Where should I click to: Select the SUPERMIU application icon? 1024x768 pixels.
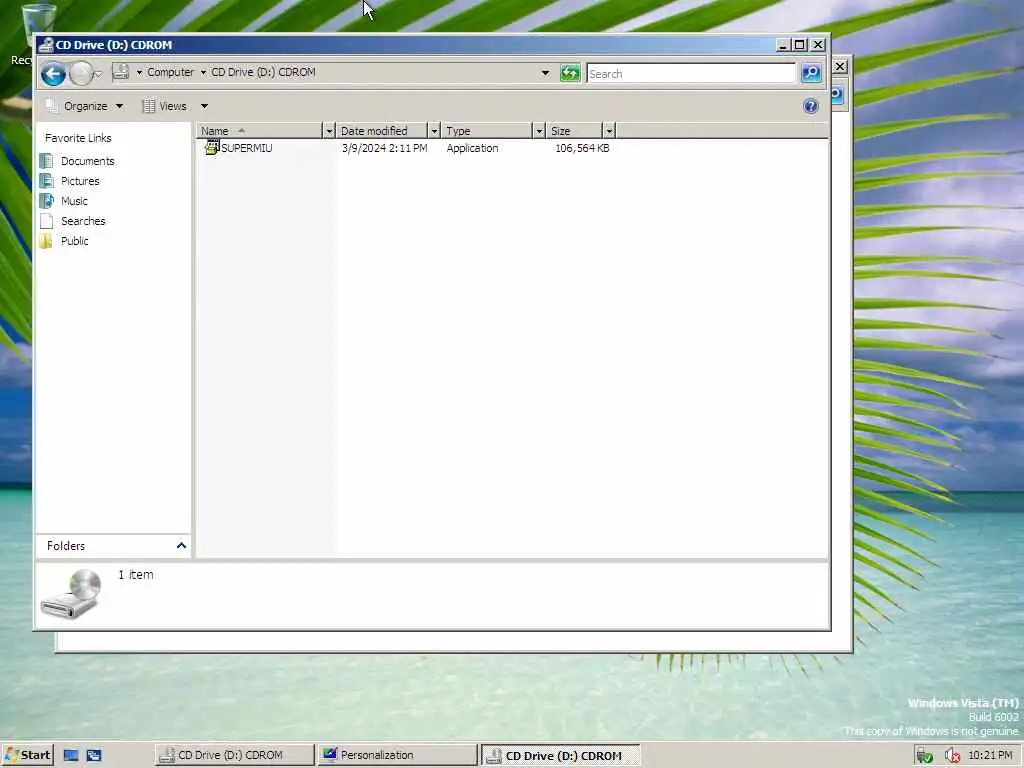pos(212,148)
